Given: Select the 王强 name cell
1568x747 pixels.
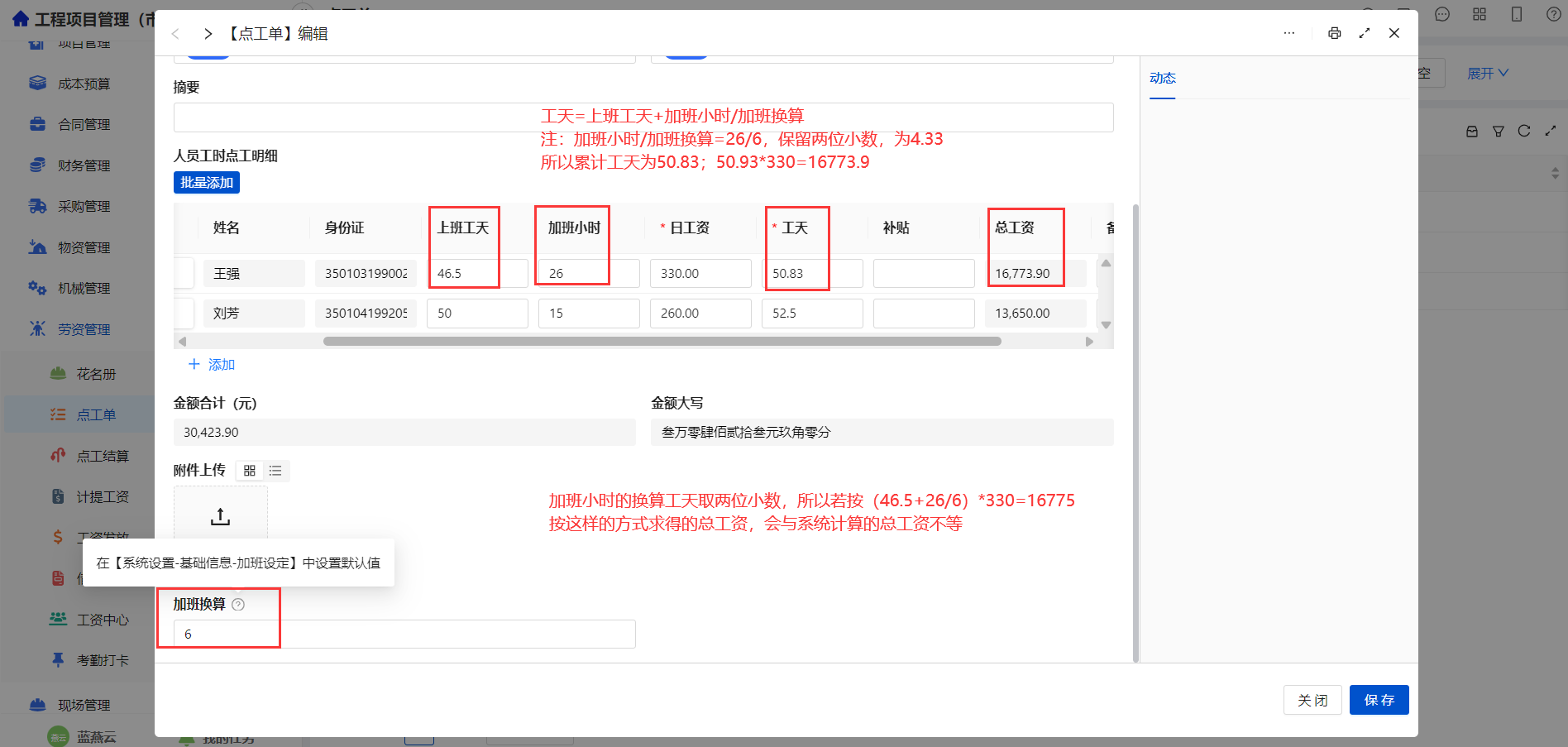Looking at the screenshot, I should pos(254,273).
